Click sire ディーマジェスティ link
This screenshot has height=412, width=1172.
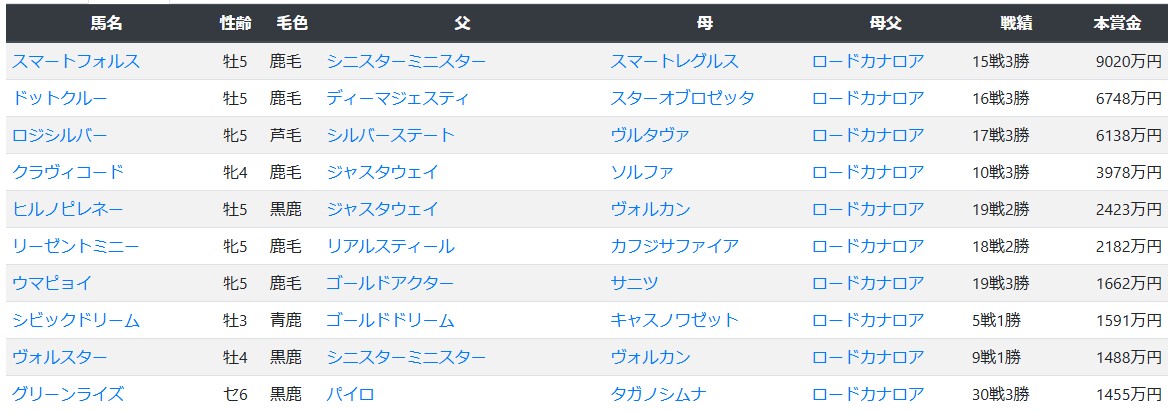(x=398, y=99)
